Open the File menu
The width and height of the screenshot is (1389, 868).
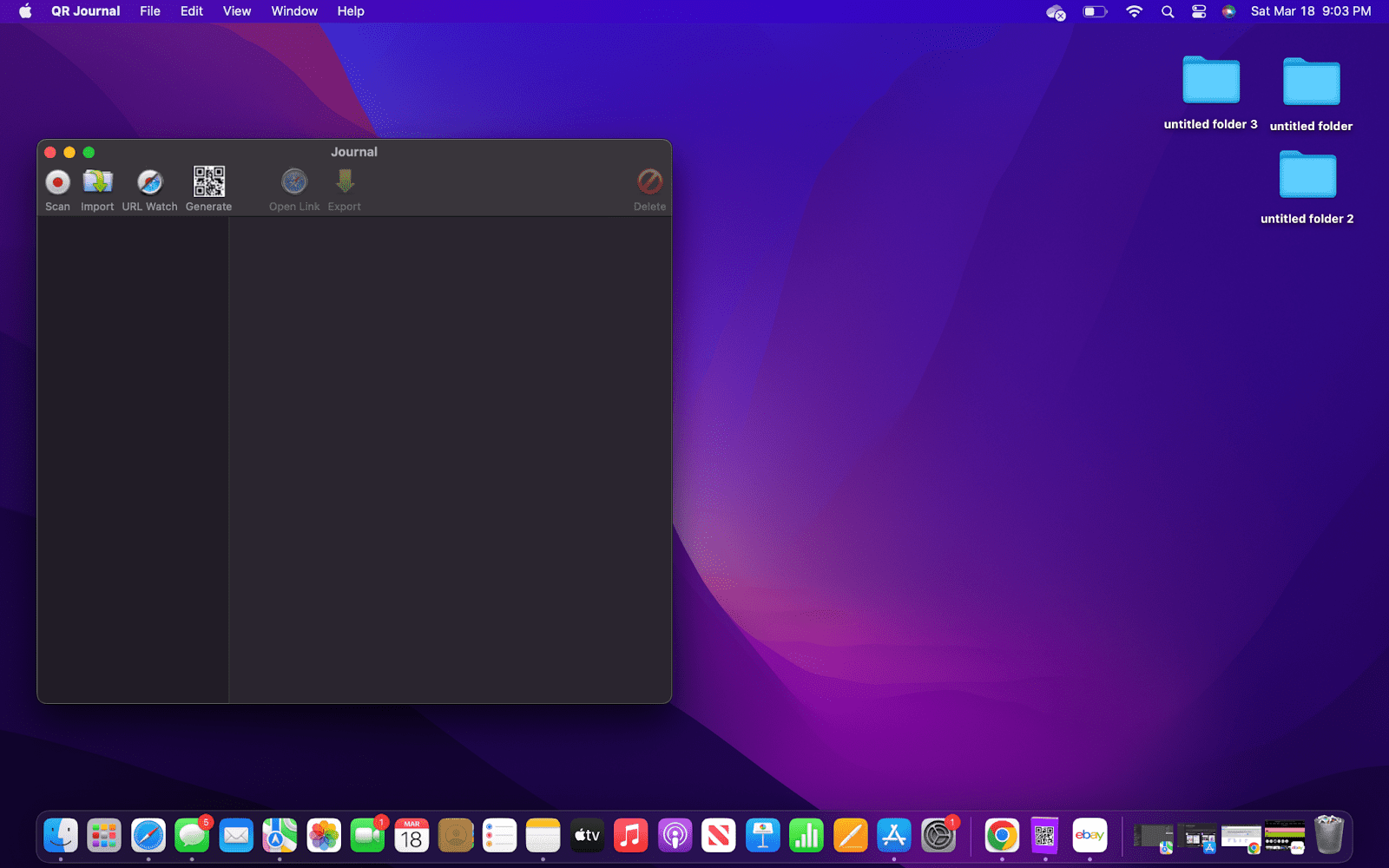pyautogui.click(x=150, y=11)
